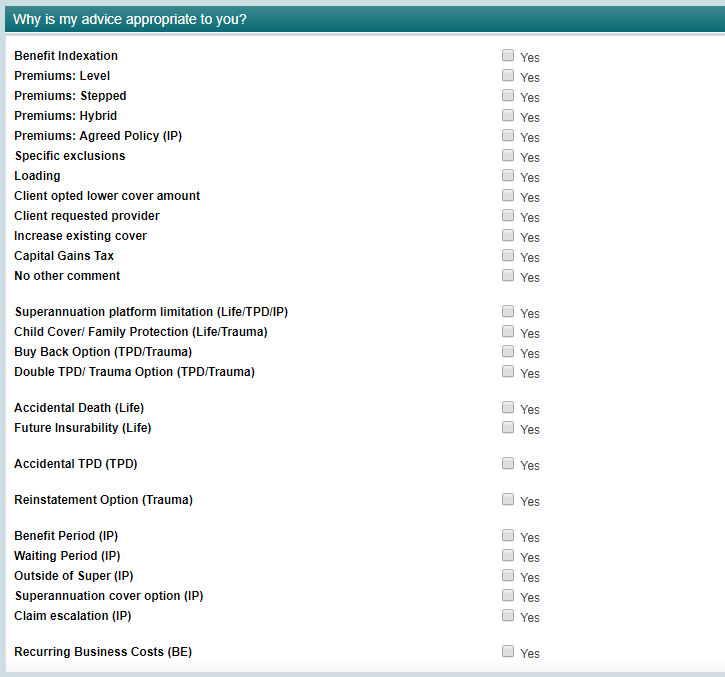Click the 'Client opted lower cover amount' label
The width and height of the screenshot is (725, 677).
tap(107, 196)
